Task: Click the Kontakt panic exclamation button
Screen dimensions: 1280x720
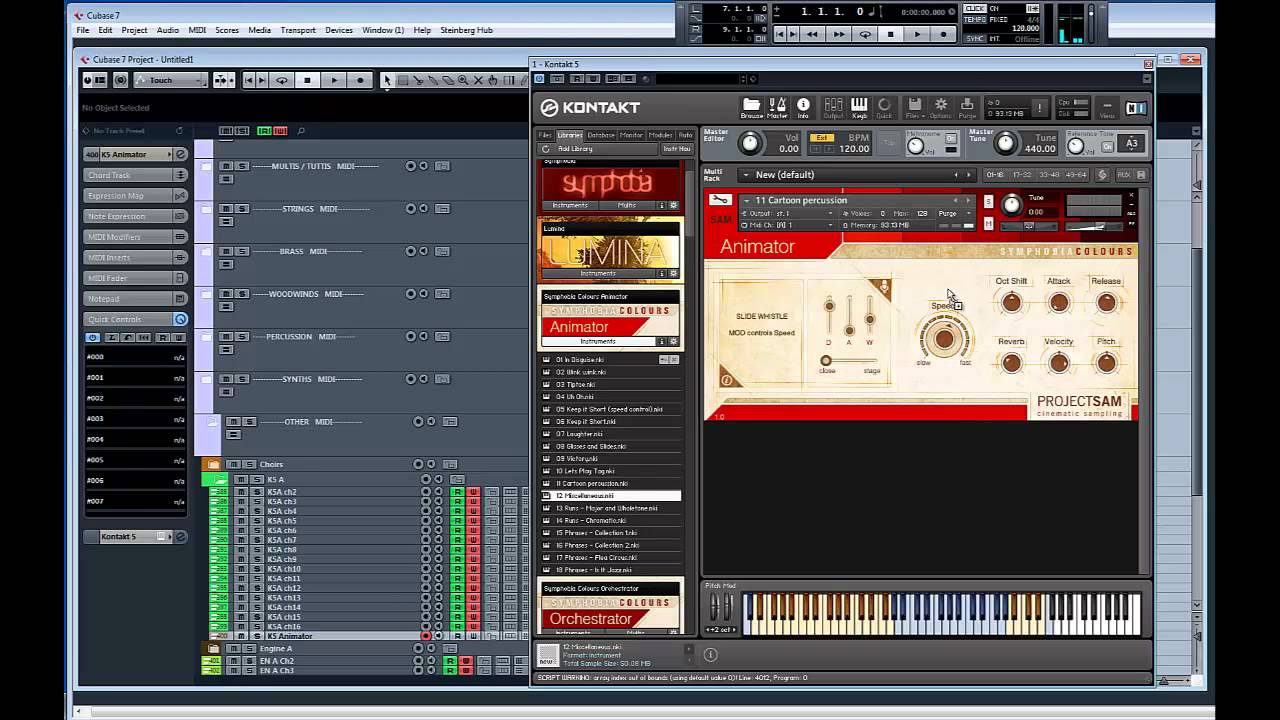Action: (1039, 107)
